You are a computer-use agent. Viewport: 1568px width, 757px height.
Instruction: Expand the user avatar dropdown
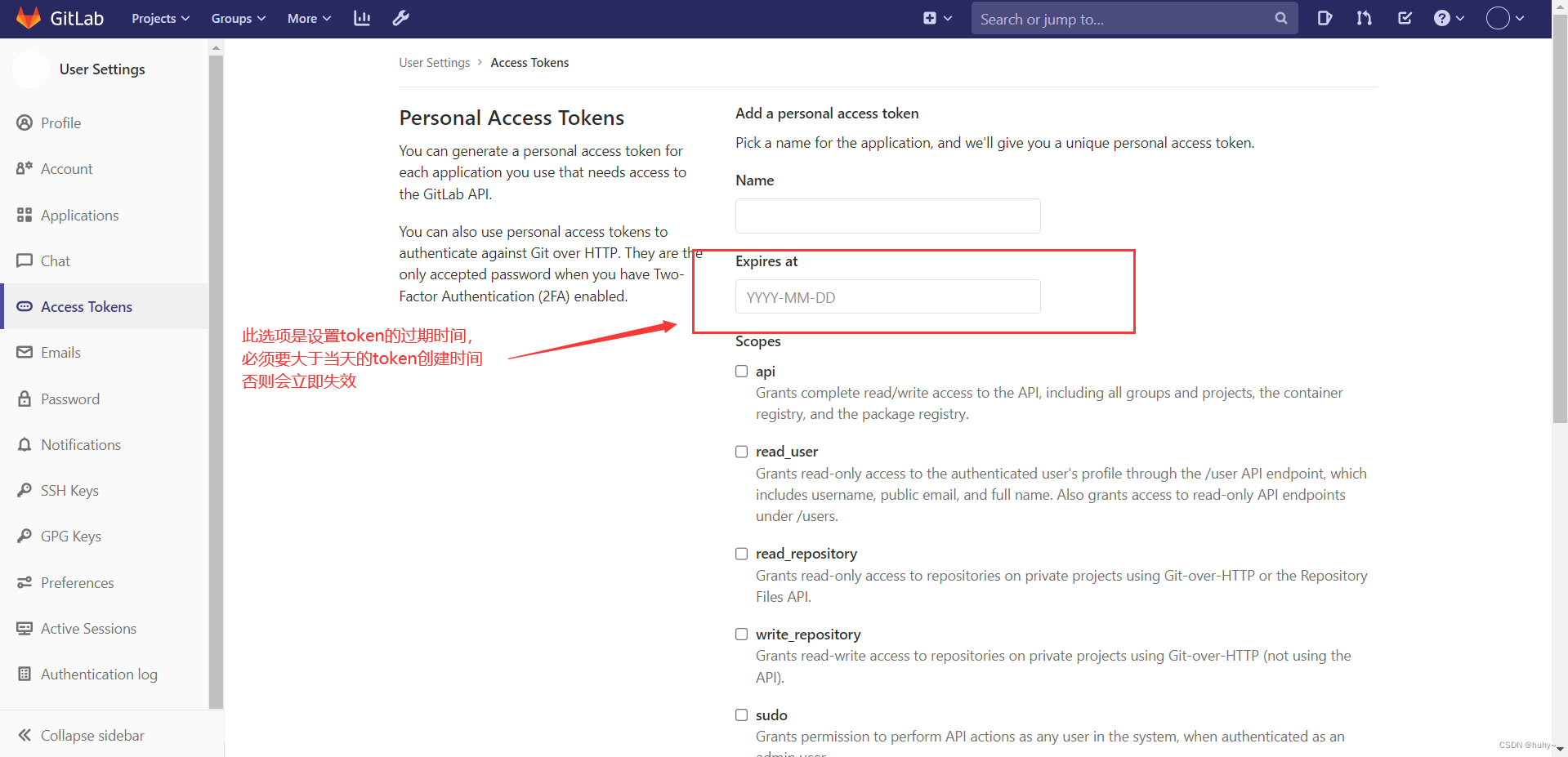1505,18
